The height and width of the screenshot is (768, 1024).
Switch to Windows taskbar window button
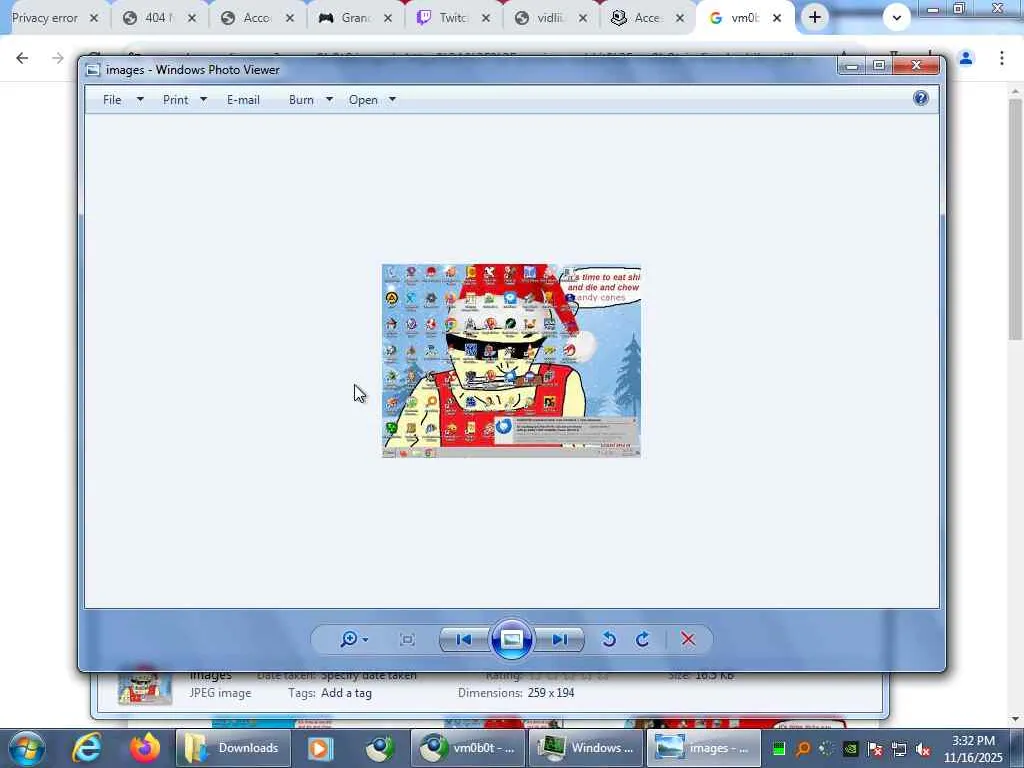click(585, 748)
